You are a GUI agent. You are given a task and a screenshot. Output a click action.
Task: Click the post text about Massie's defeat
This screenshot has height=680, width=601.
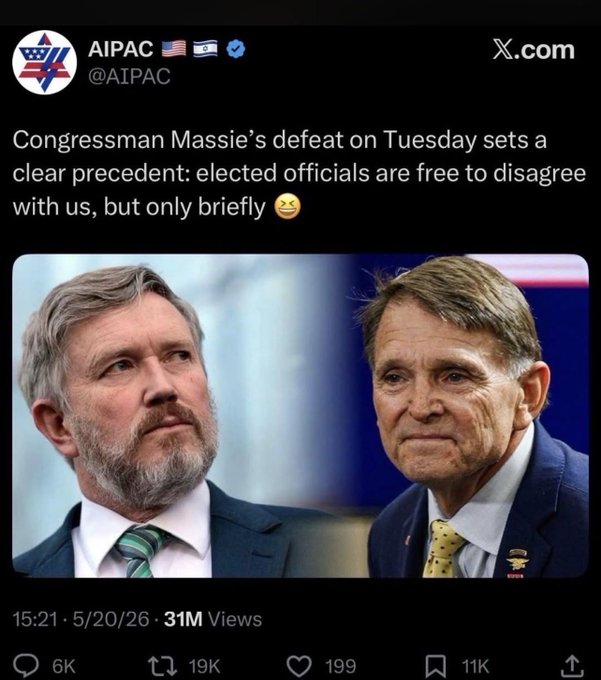point(299,173)
